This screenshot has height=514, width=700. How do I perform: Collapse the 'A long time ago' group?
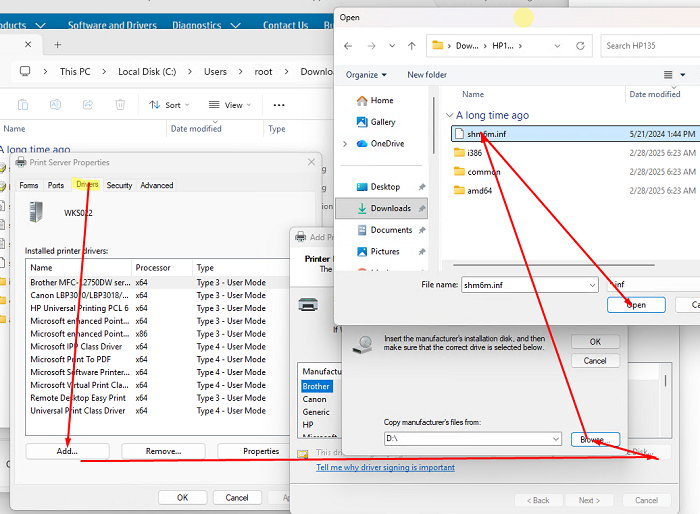(x=450, y=115)
